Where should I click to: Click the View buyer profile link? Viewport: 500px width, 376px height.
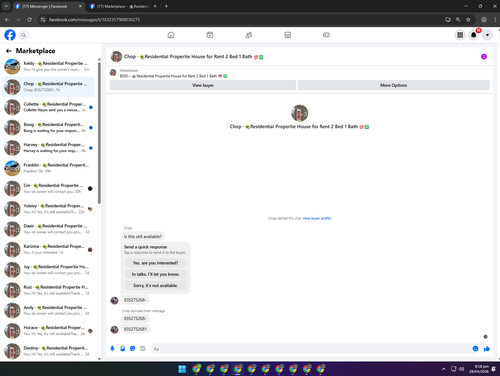[317, 218]
